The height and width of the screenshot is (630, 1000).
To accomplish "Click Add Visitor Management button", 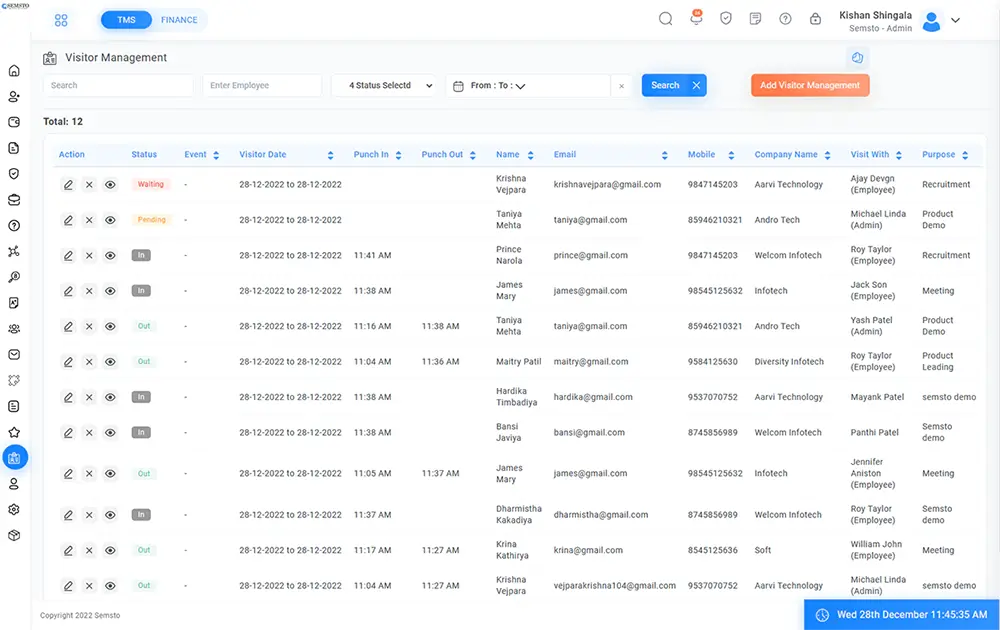I will 810,85.
